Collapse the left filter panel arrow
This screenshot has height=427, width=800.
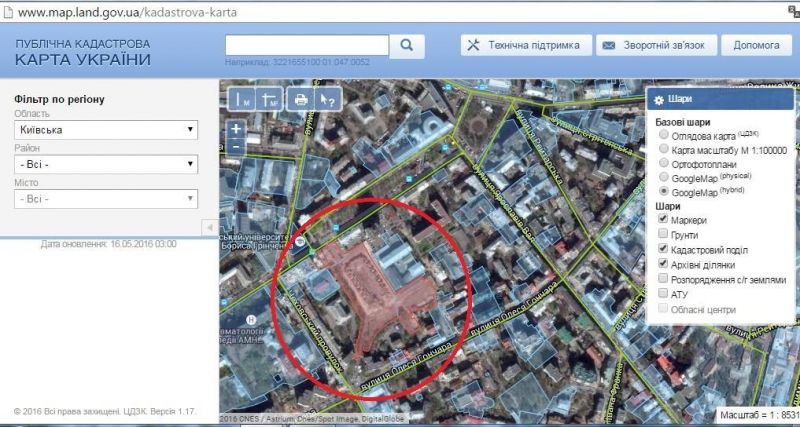point(209,227)
